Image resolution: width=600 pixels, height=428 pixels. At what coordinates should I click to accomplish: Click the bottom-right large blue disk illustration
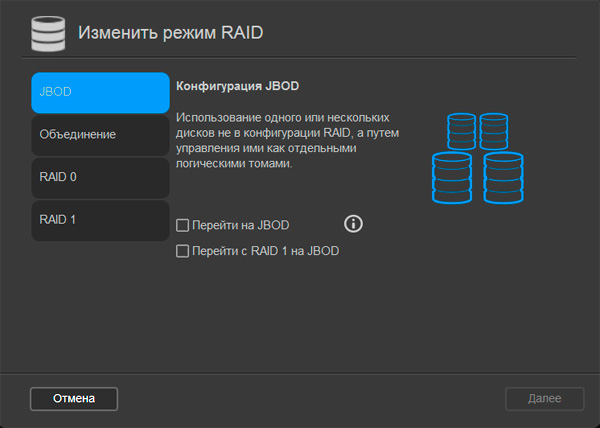click(x=504, y=179)
